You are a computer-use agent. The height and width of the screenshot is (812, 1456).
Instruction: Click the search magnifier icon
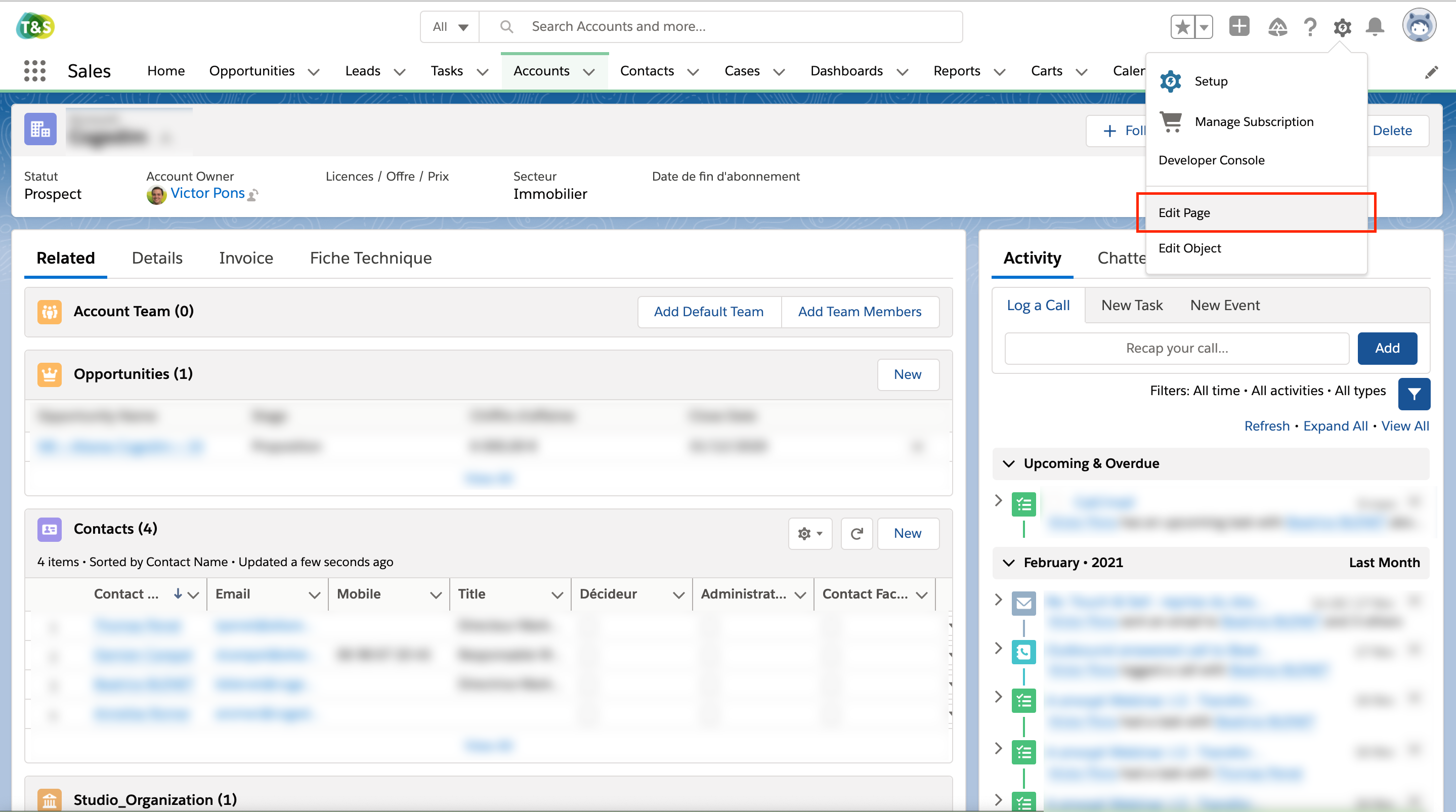click(x=506, y=26)
